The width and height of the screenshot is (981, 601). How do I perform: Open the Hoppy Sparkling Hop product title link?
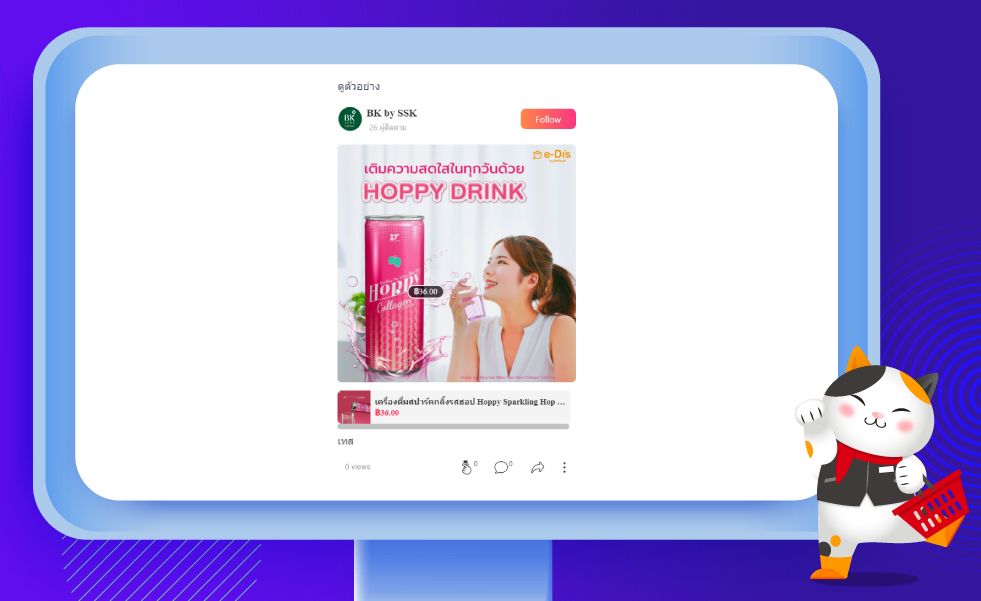coord(469,402)
